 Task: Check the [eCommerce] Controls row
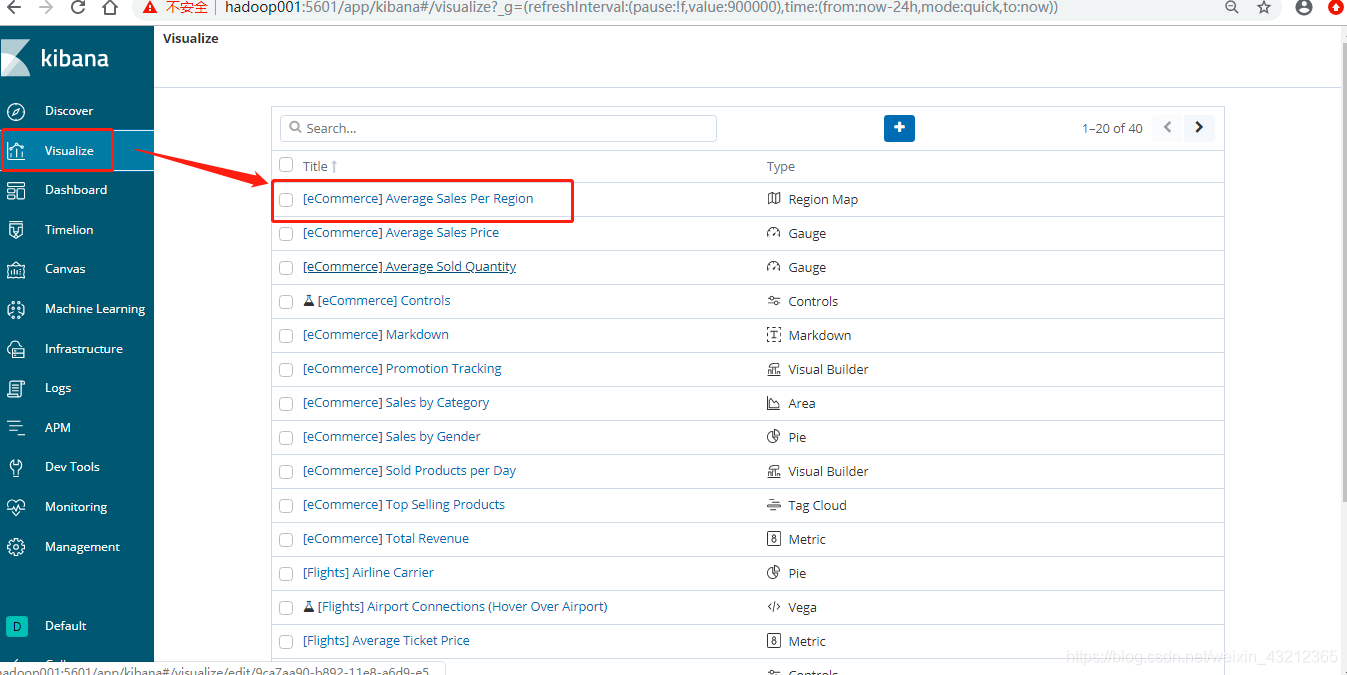click(286, 302)
